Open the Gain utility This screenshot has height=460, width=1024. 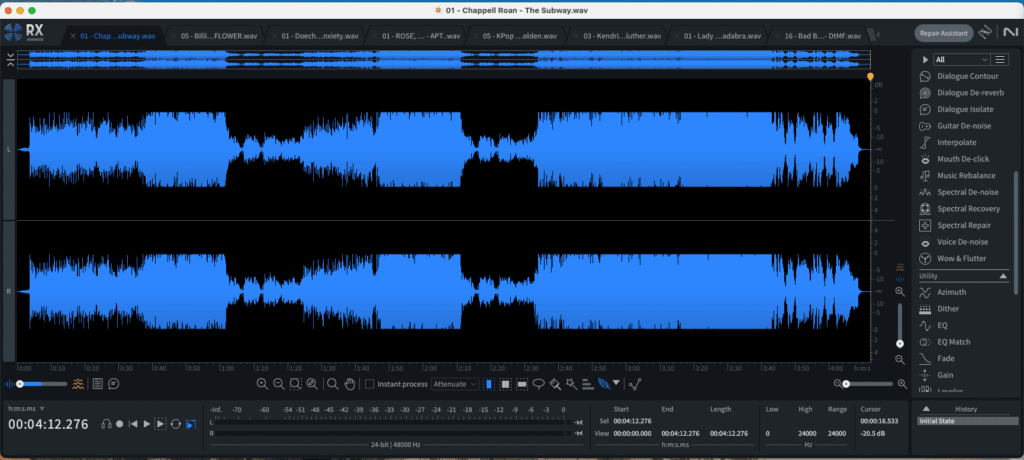coord(936,375)
